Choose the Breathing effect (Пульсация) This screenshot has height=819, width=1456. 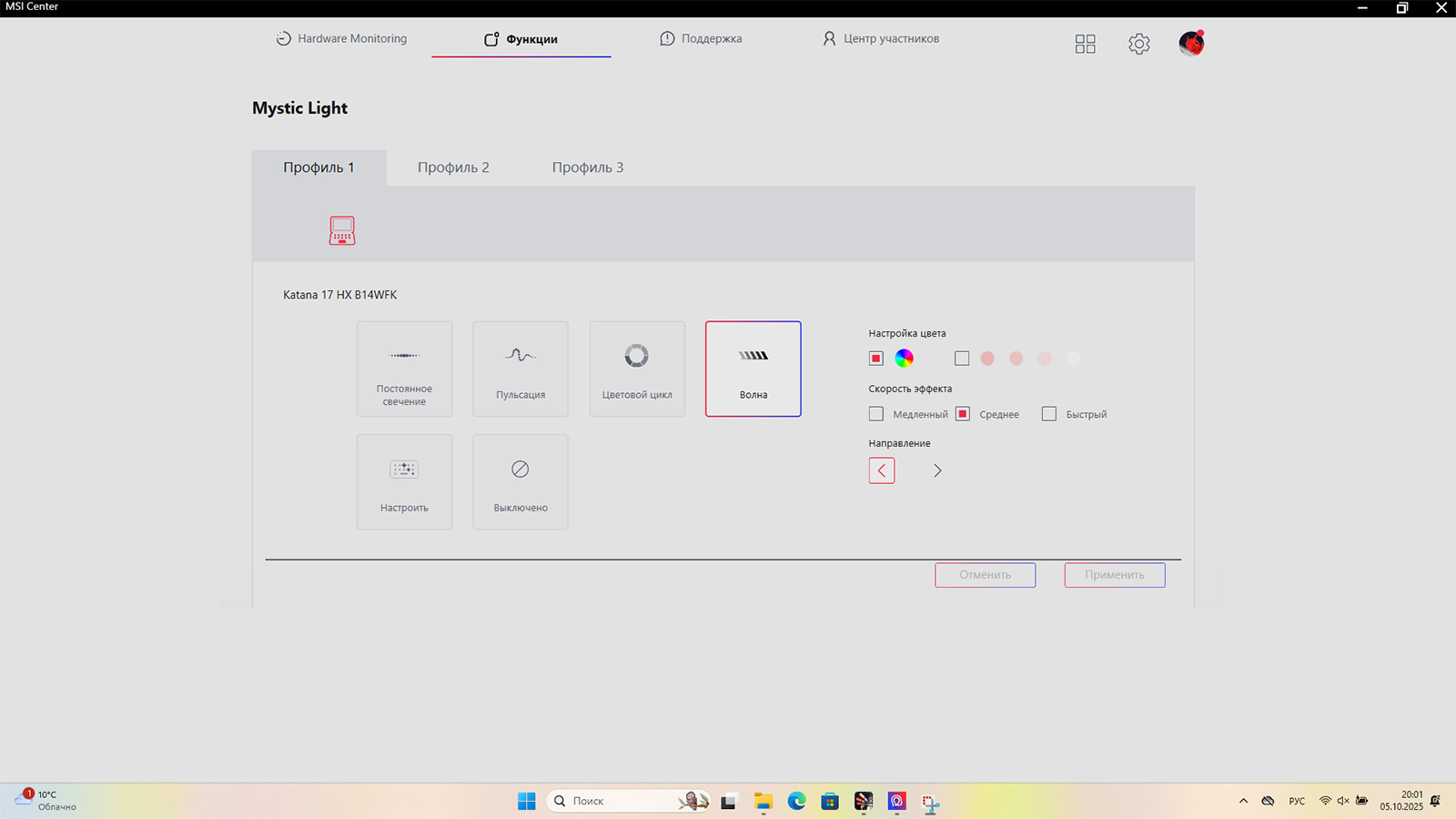pos(521,369)
